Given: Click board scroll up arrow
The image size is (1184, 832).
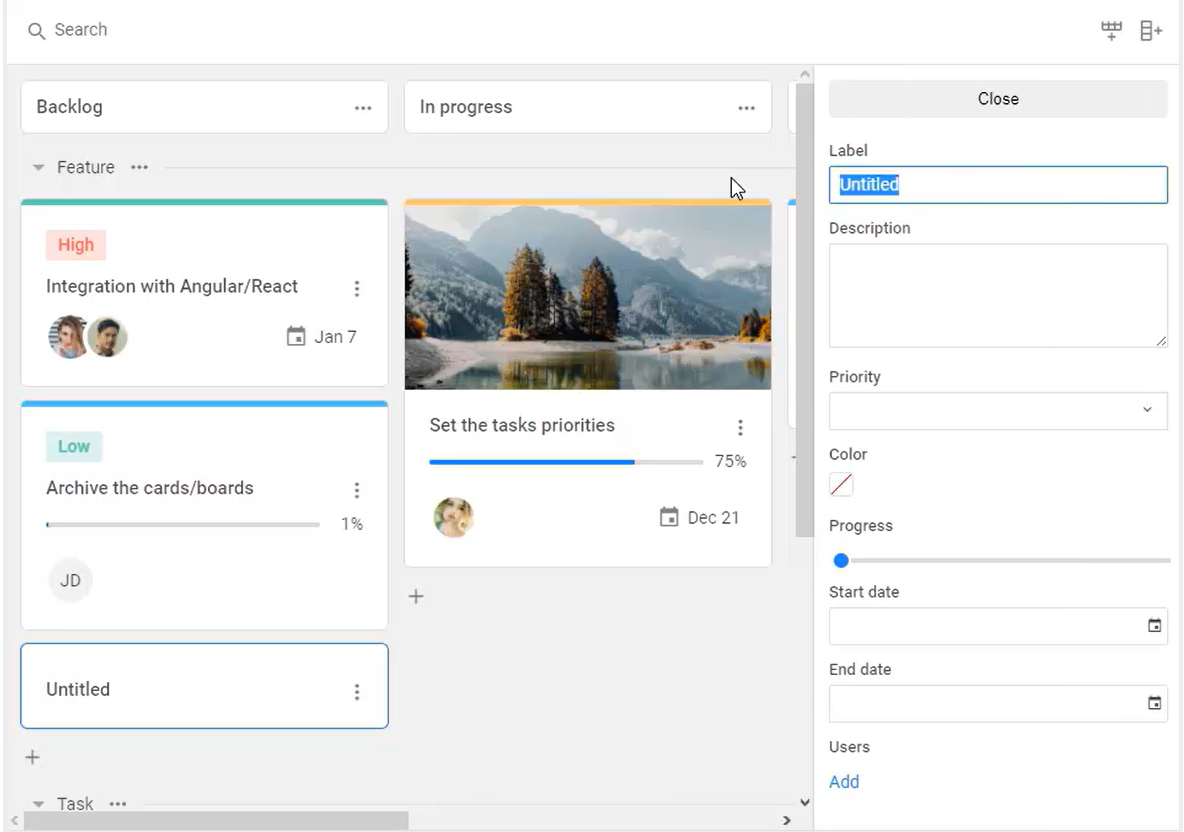Looking at the screenshot, I should 804,74.
